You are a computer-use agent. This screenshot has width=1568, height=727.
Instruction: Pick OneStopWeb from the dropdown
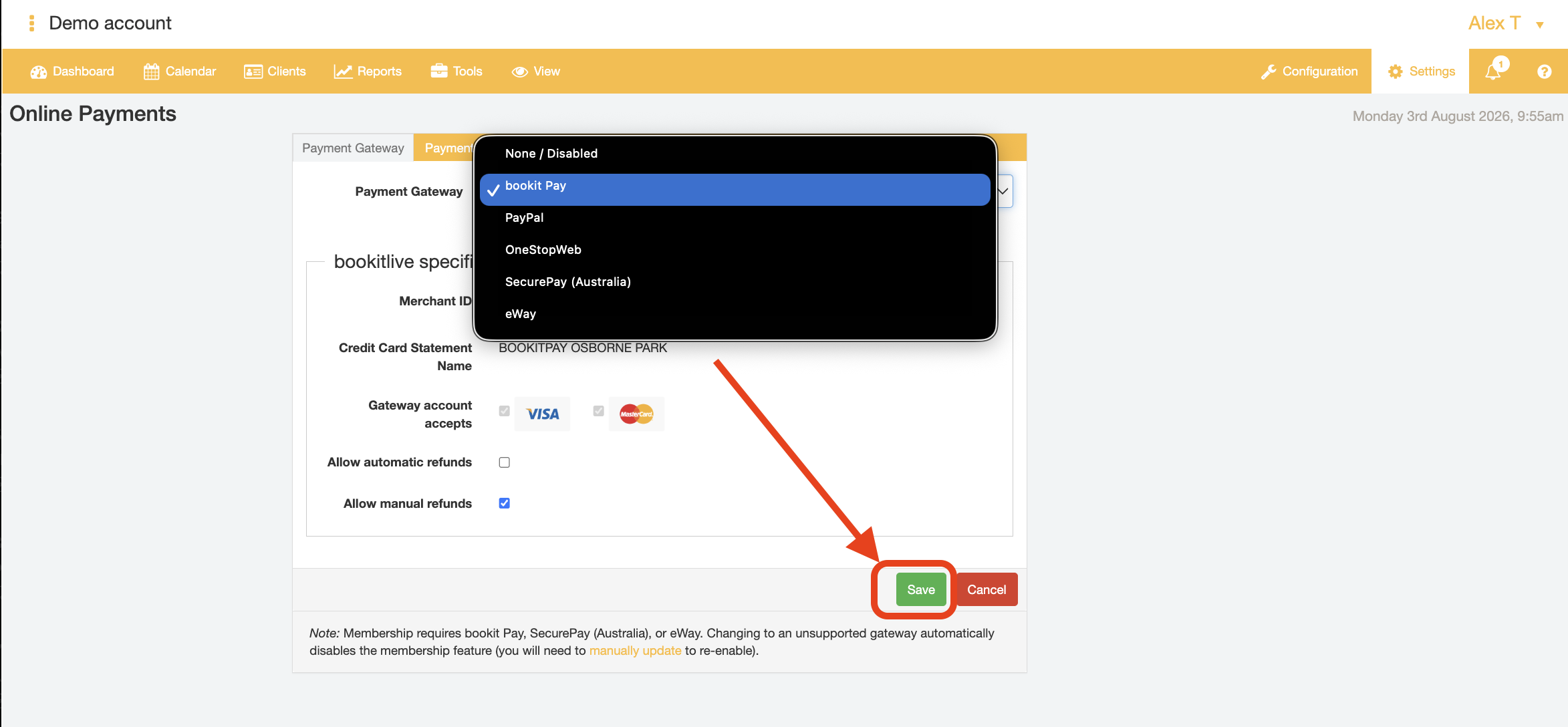click(735, 250)
